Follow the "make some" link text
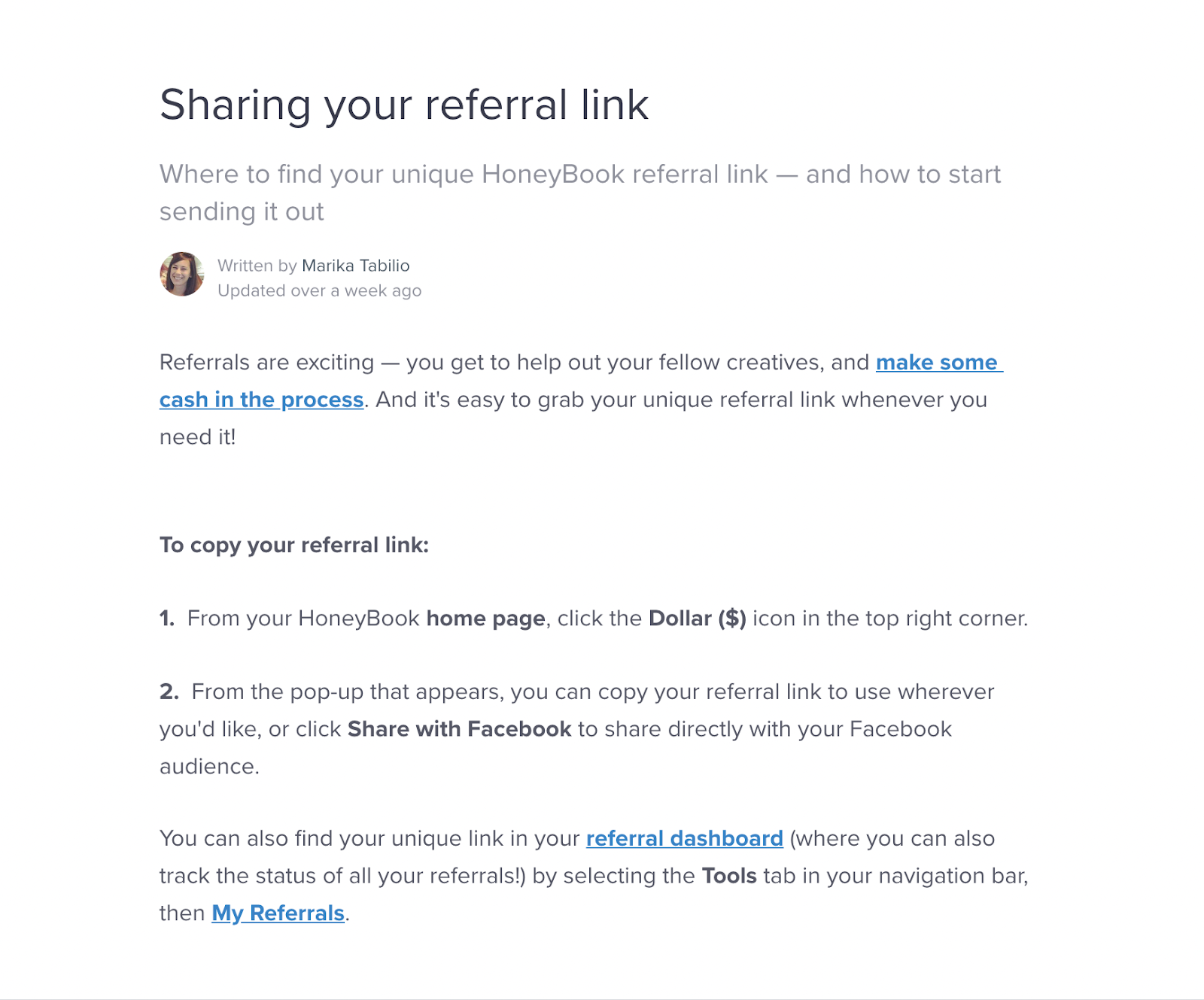Screen dimensions: 1204x1000 [x=939, y=363]
